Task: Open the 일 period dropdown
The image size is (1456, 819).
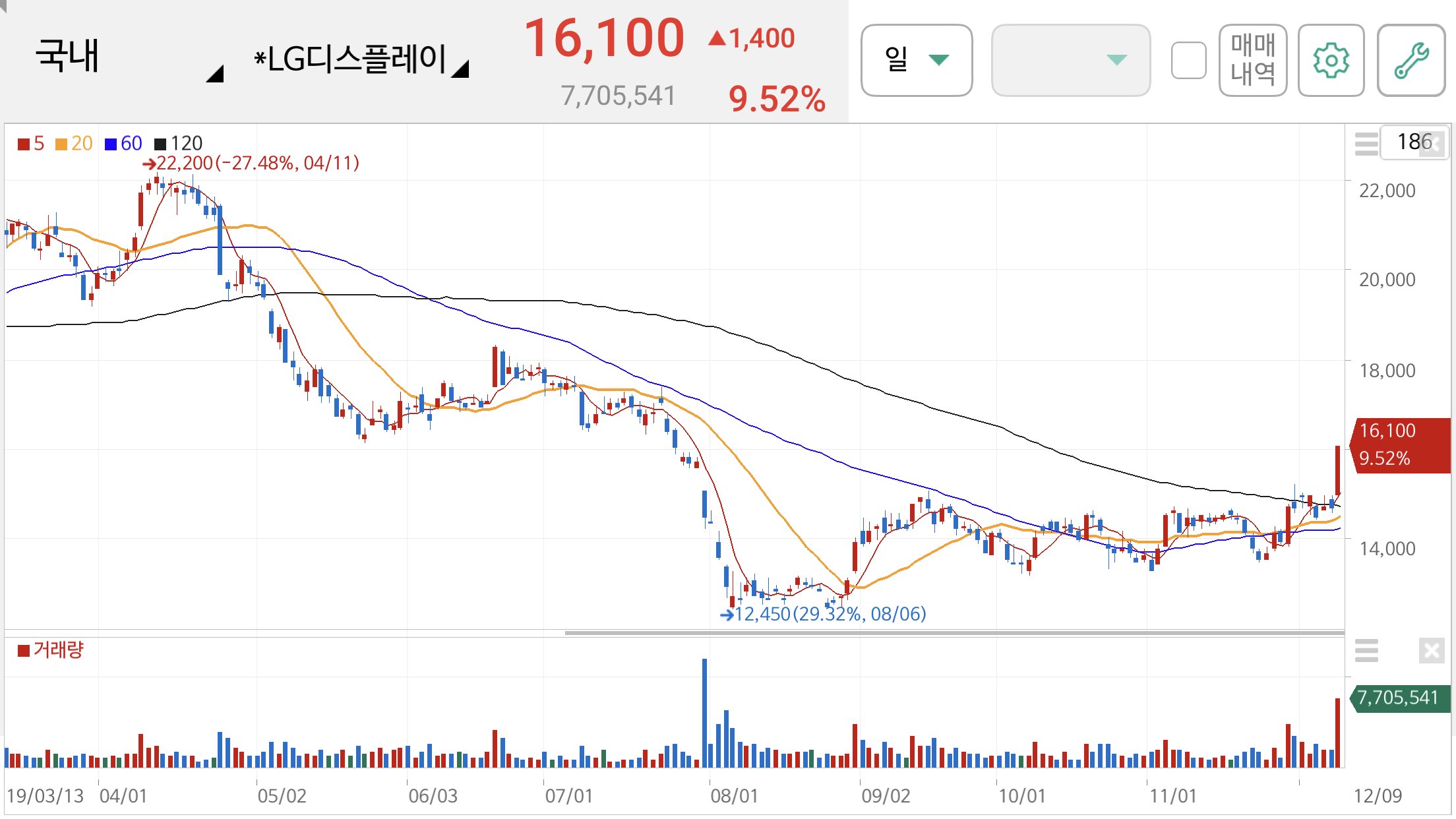Action: click(x=917, y=61)
